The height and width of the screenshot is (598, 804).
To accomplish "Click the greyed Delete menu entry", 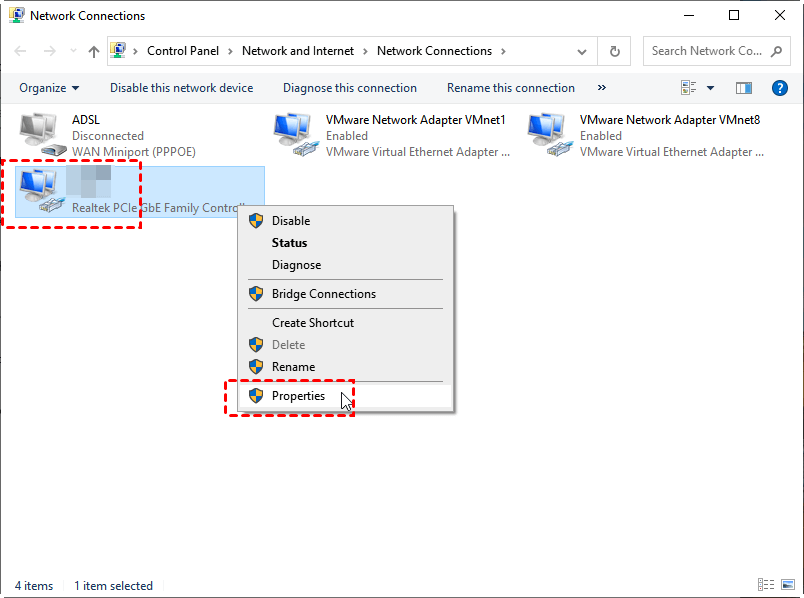I will (346, 345).
